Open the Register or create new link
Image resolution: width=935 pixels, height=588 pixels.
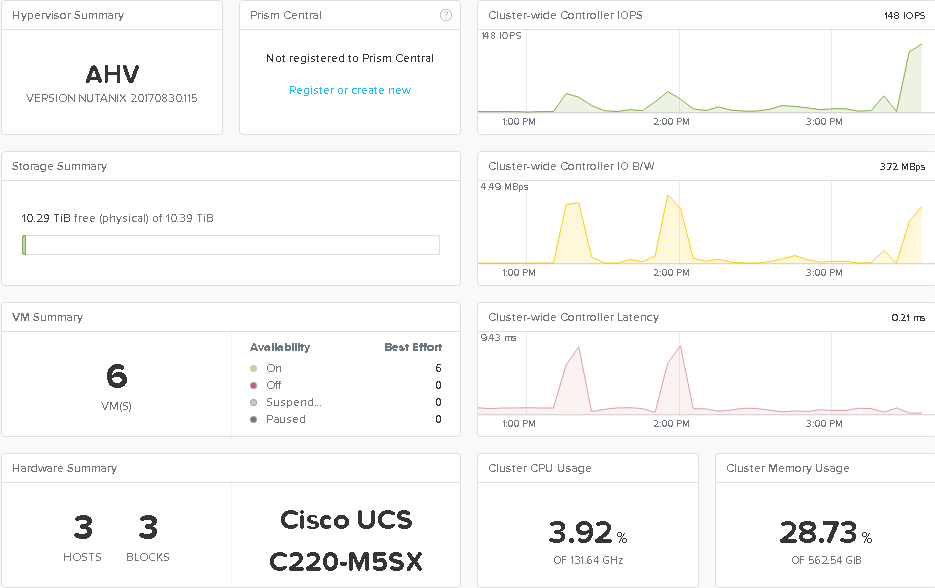click(350, 90)
